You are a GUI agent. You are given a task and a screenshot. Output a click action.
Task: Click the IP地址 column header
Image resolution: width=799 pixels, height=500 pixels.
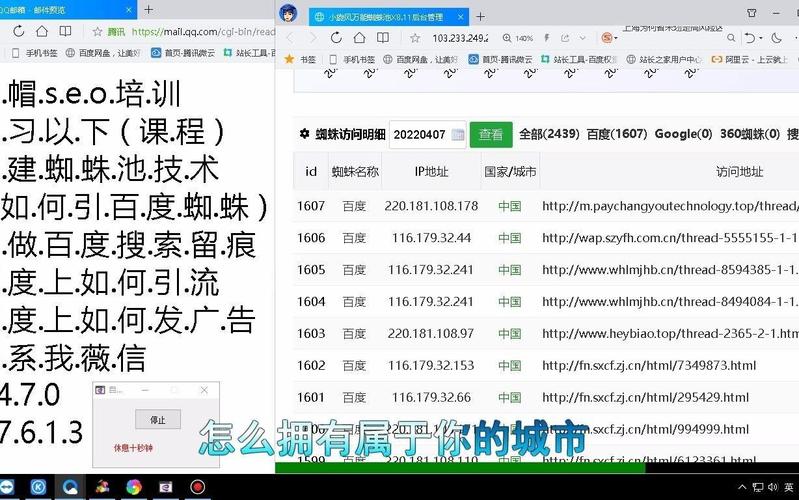pos(431,172)
